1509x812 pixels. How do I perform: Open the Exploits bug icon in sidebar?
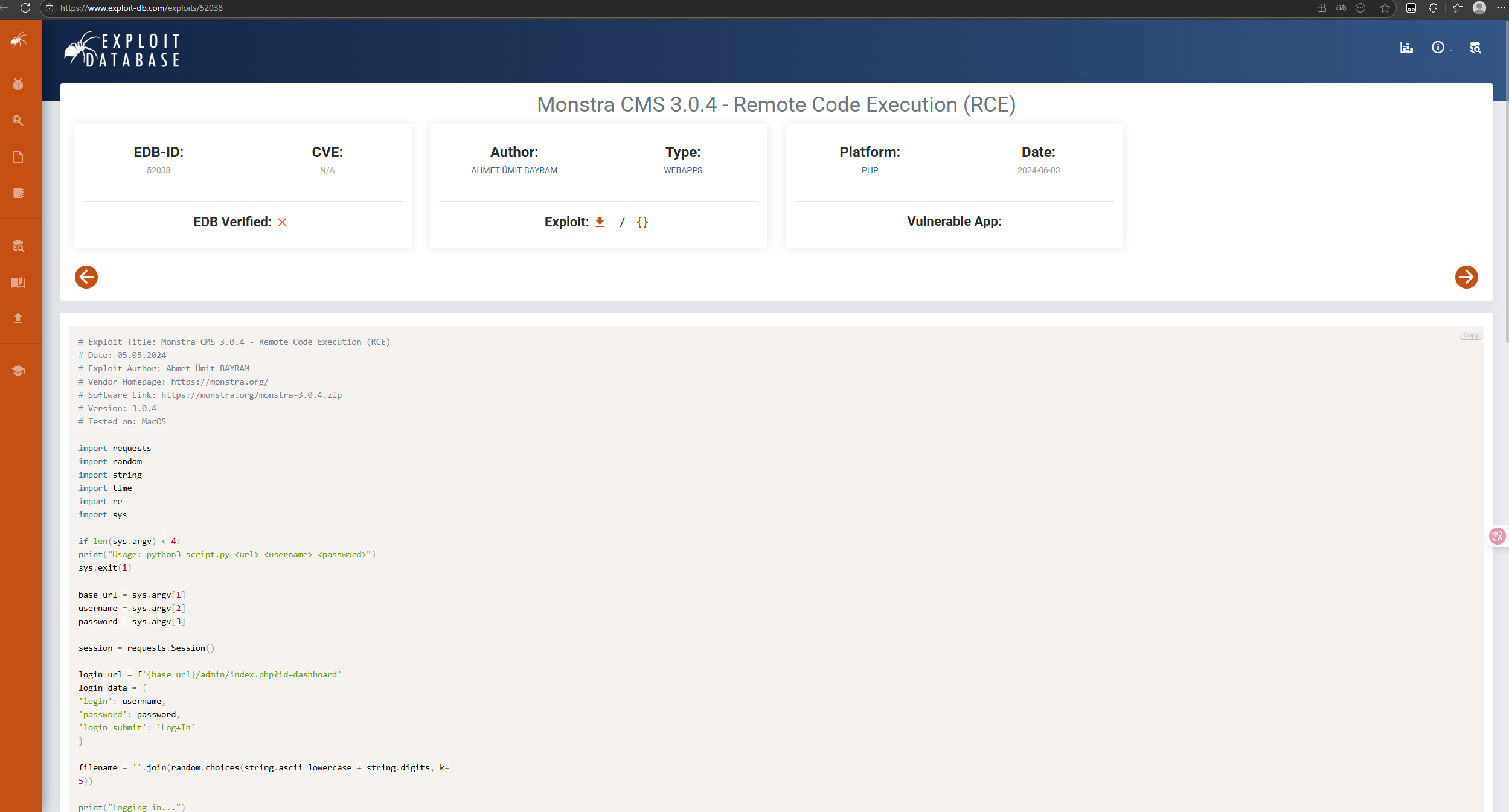[18, 84]
